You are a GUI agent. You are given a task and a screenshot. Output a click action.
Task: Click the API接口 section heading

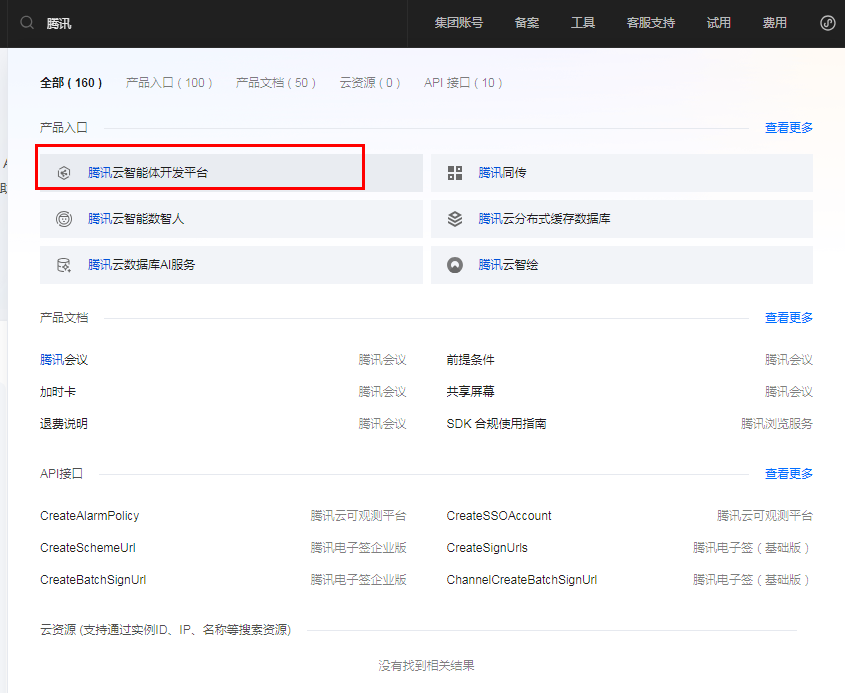(x=61, y=474)
